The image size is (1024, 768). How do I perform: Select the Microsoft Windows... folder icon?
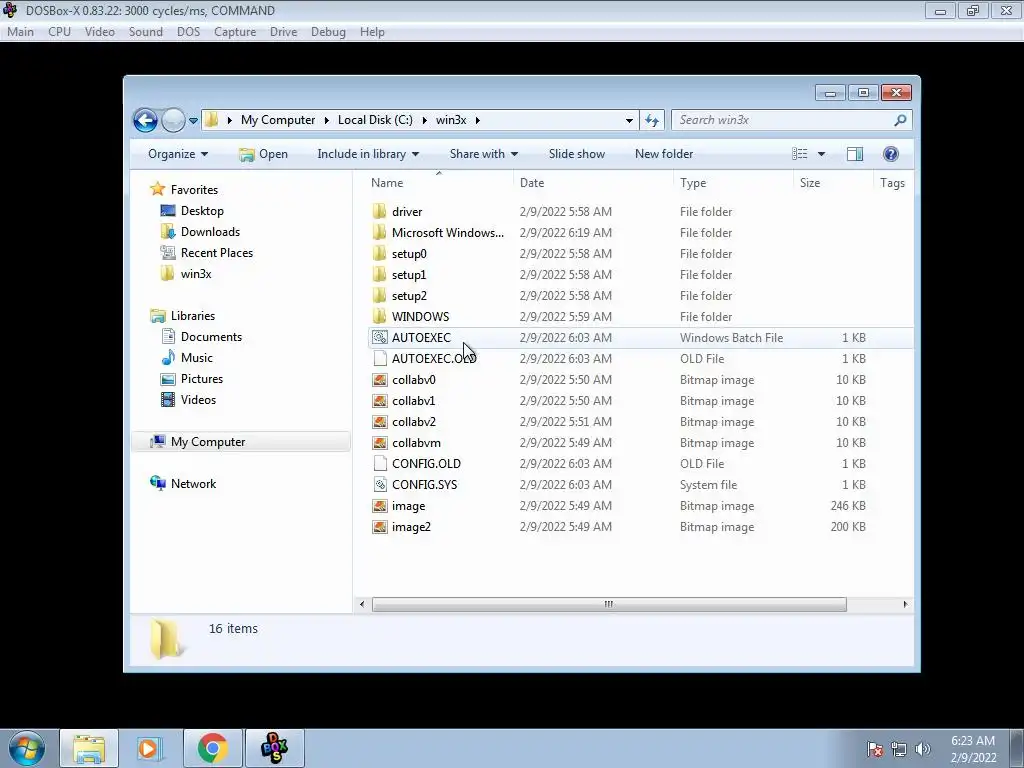(379, 232)
